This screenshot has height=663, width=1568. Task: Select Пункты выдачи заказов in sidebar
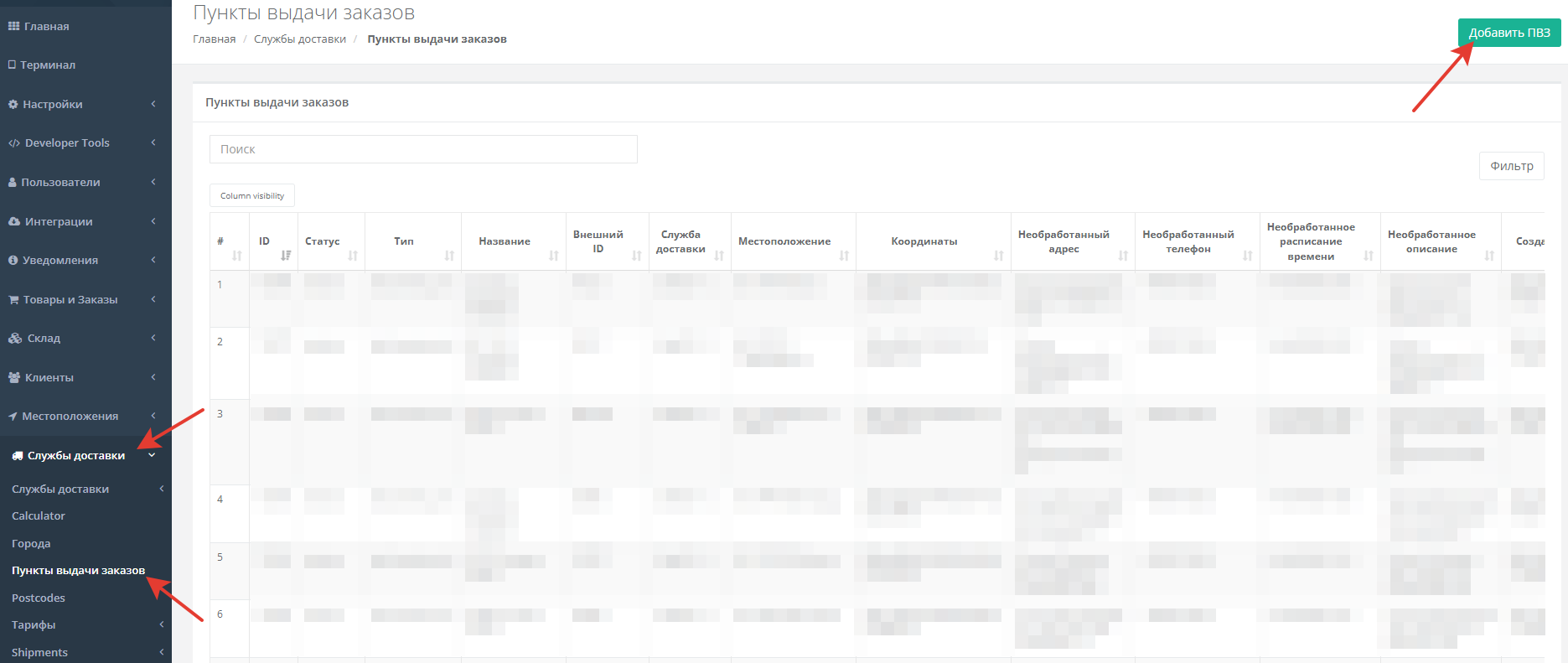(79, 571)
